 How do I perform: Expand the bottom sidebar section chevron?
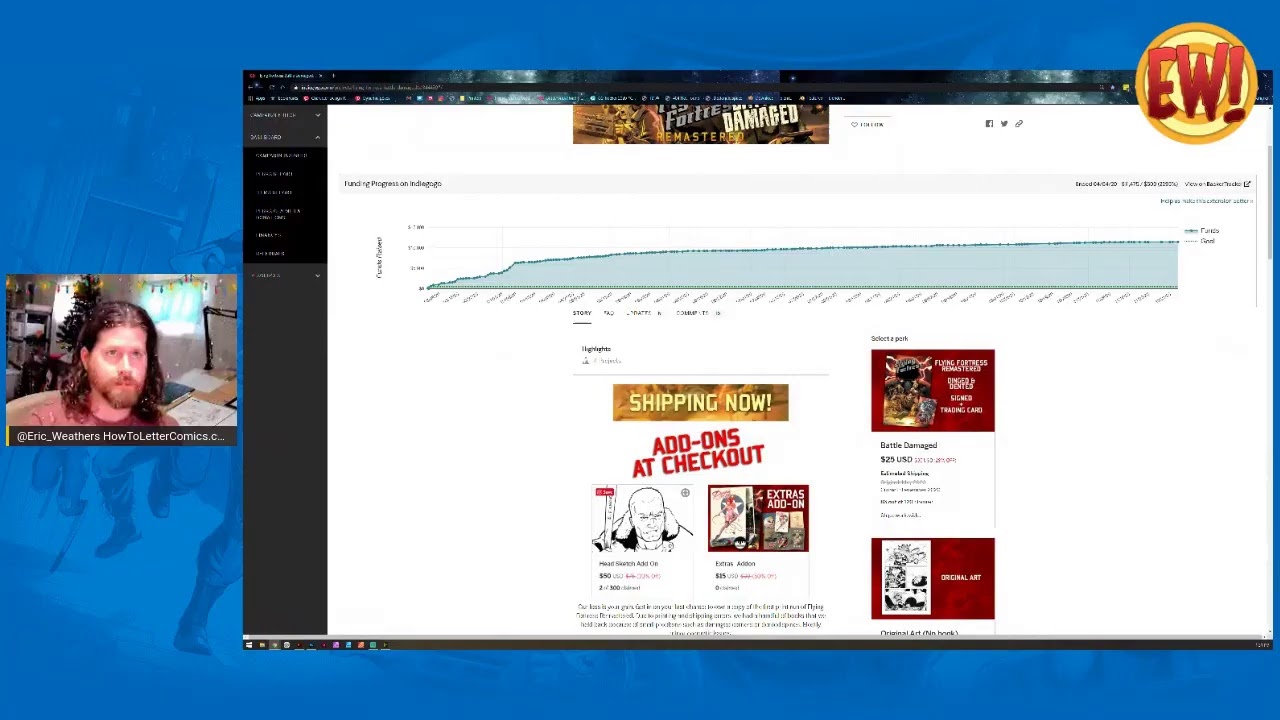317,275
